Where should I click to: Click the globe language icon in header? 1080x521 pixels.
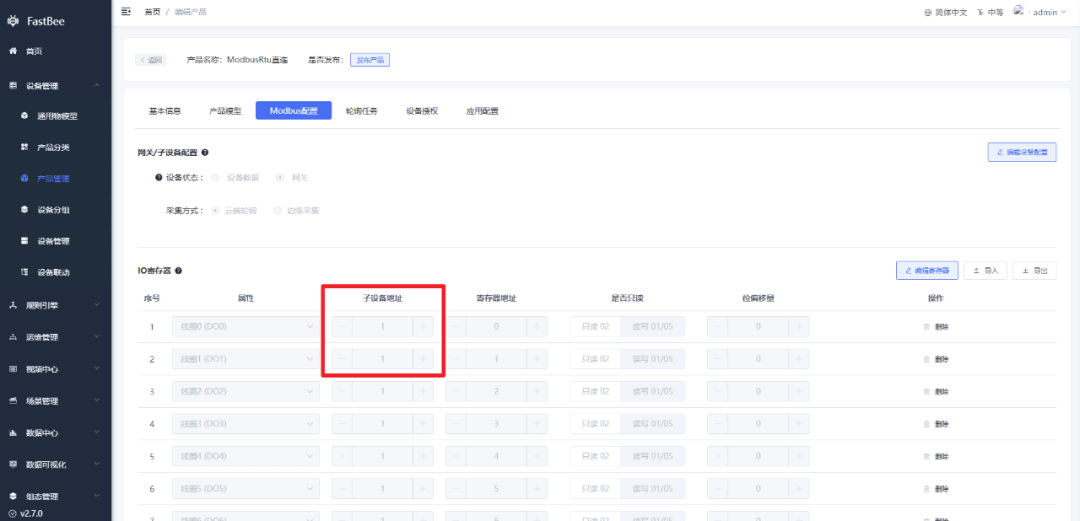coord(928,12)
